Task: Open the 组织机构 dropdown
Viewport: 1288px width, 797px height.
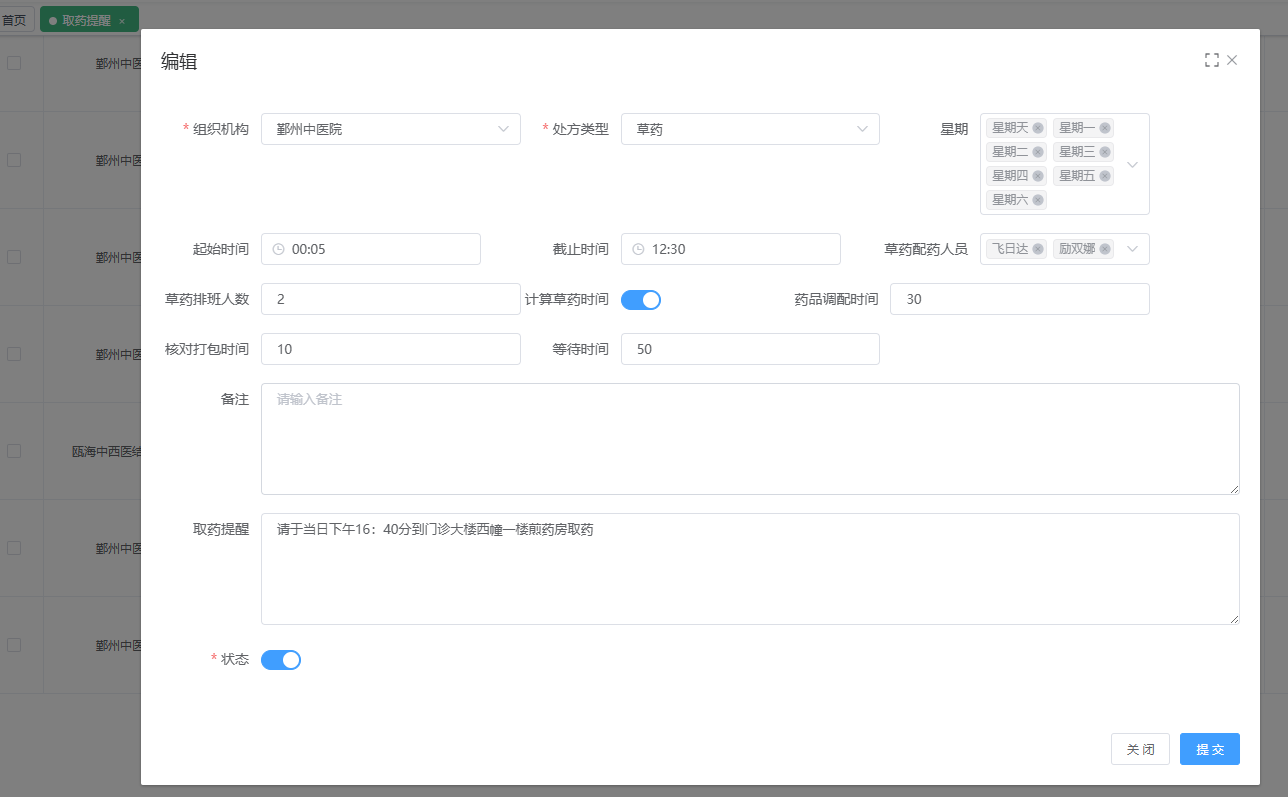Action: point(390,129)
